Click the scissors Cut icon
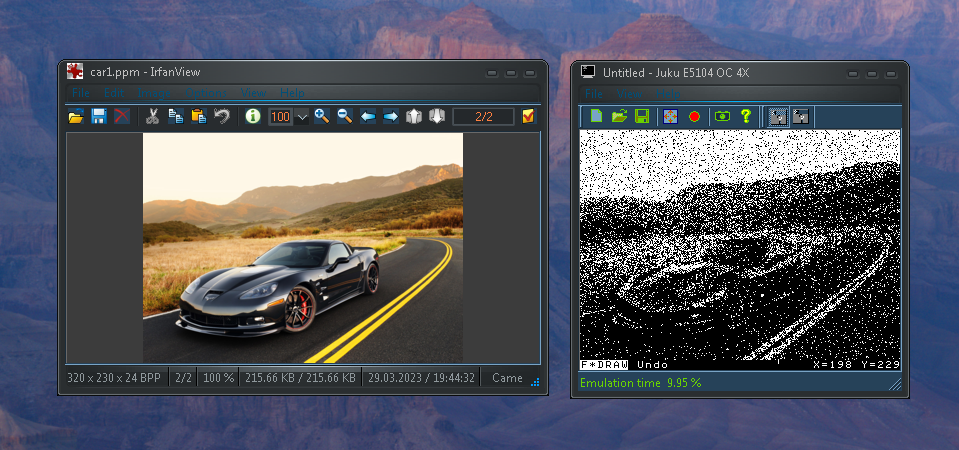Image resolution: width=959 pixels, height=450 pixels. [152, 117]
